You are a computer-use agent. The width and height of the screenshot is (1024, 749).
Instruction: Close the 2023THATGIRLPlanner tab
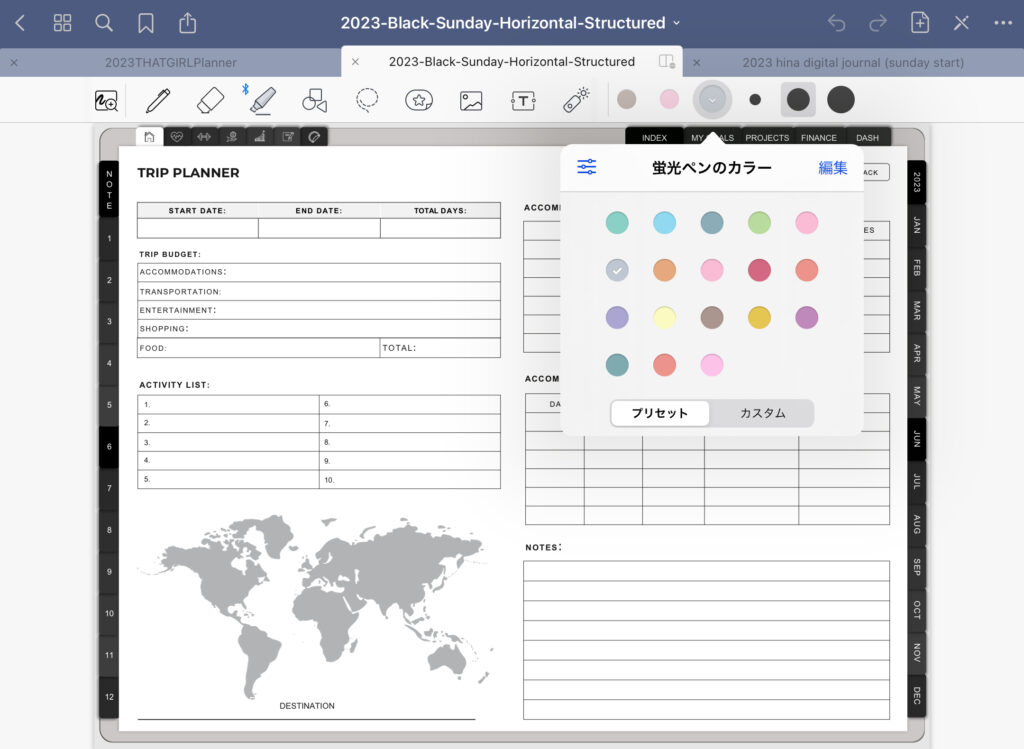(14, 63)
